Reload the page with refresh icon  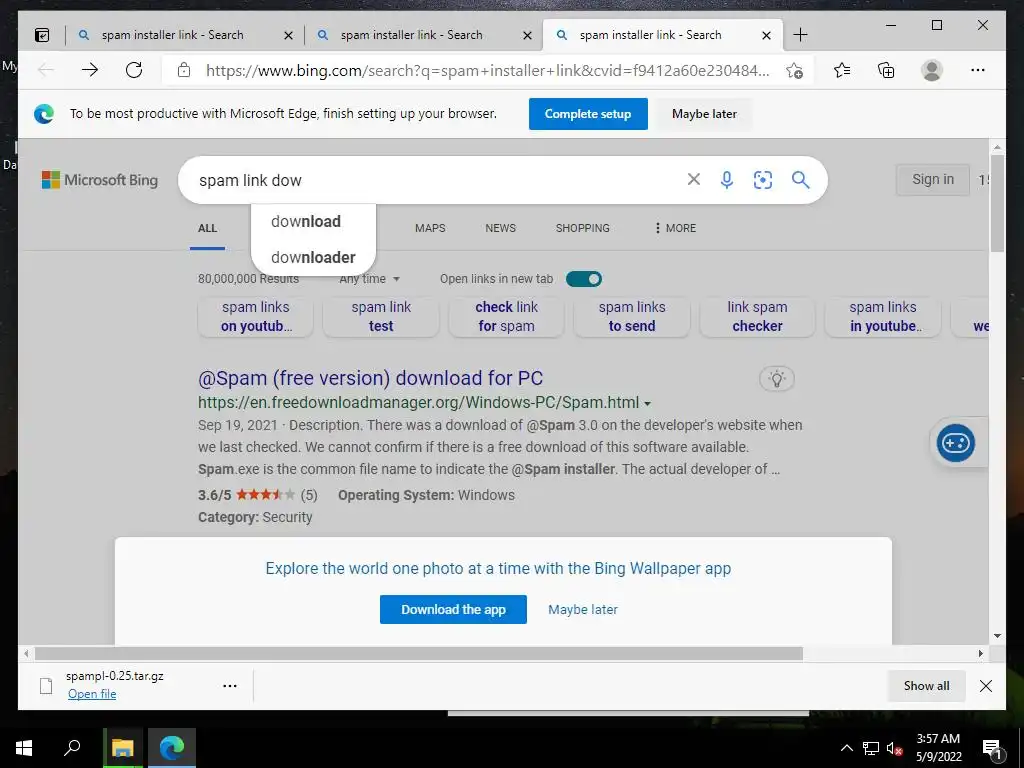[x=134, y=70]
